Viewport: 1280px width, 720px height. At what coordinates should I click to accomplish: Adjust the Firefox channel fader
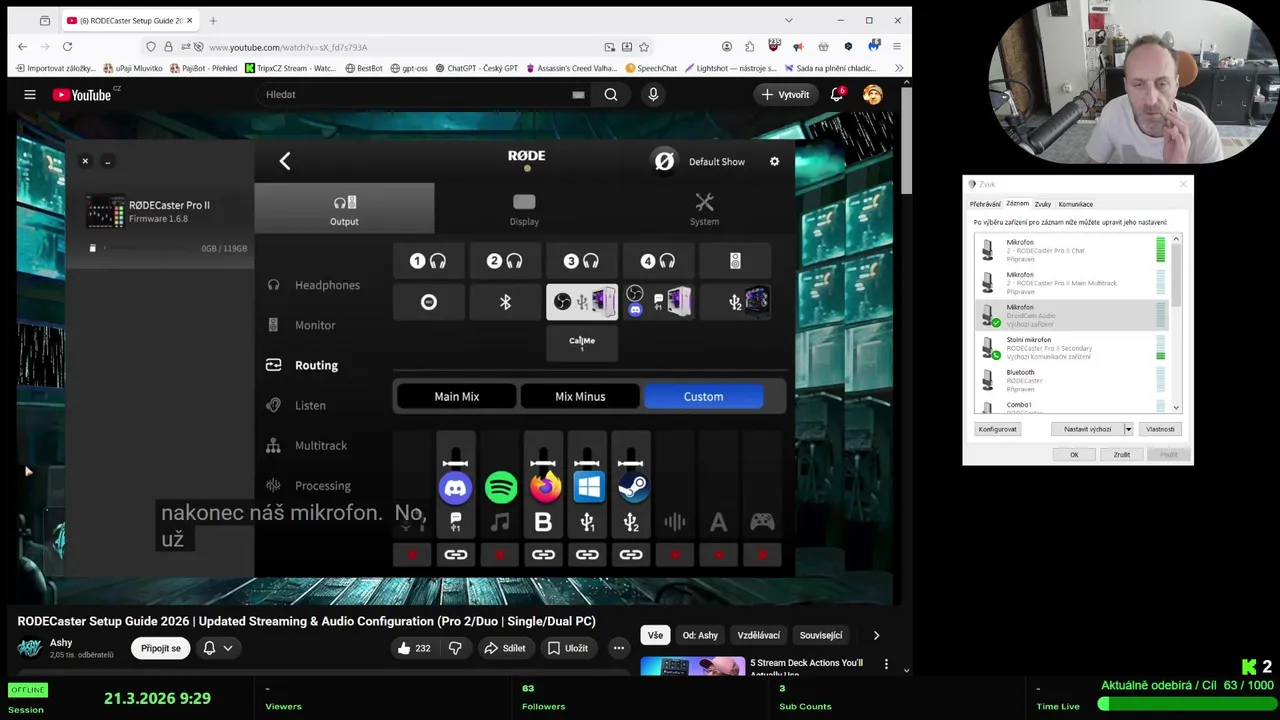(543, 463)
